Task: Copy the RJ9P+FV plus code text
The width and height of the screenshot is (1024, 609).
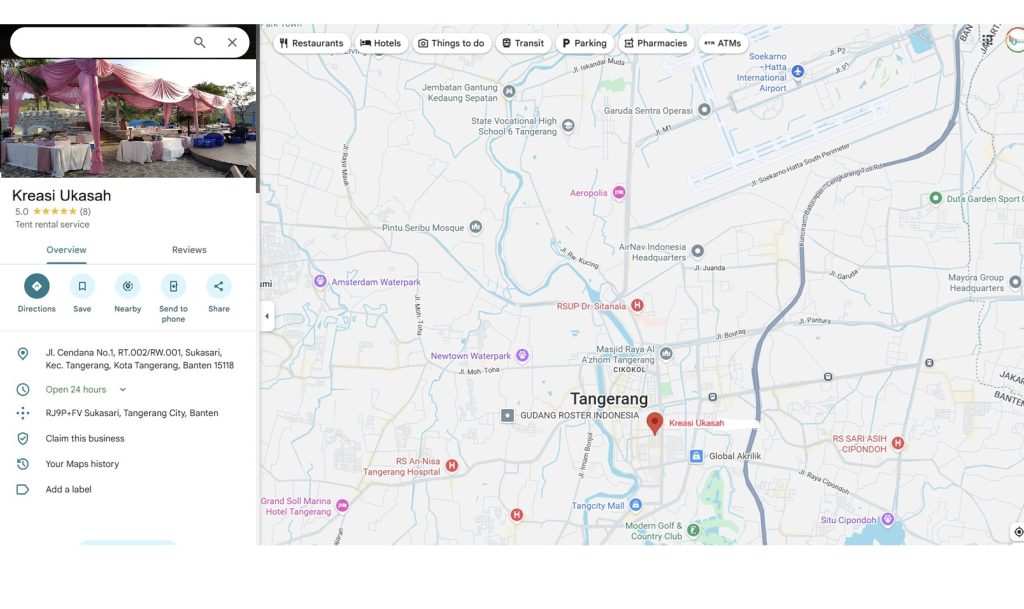Action: pos(132,413)
